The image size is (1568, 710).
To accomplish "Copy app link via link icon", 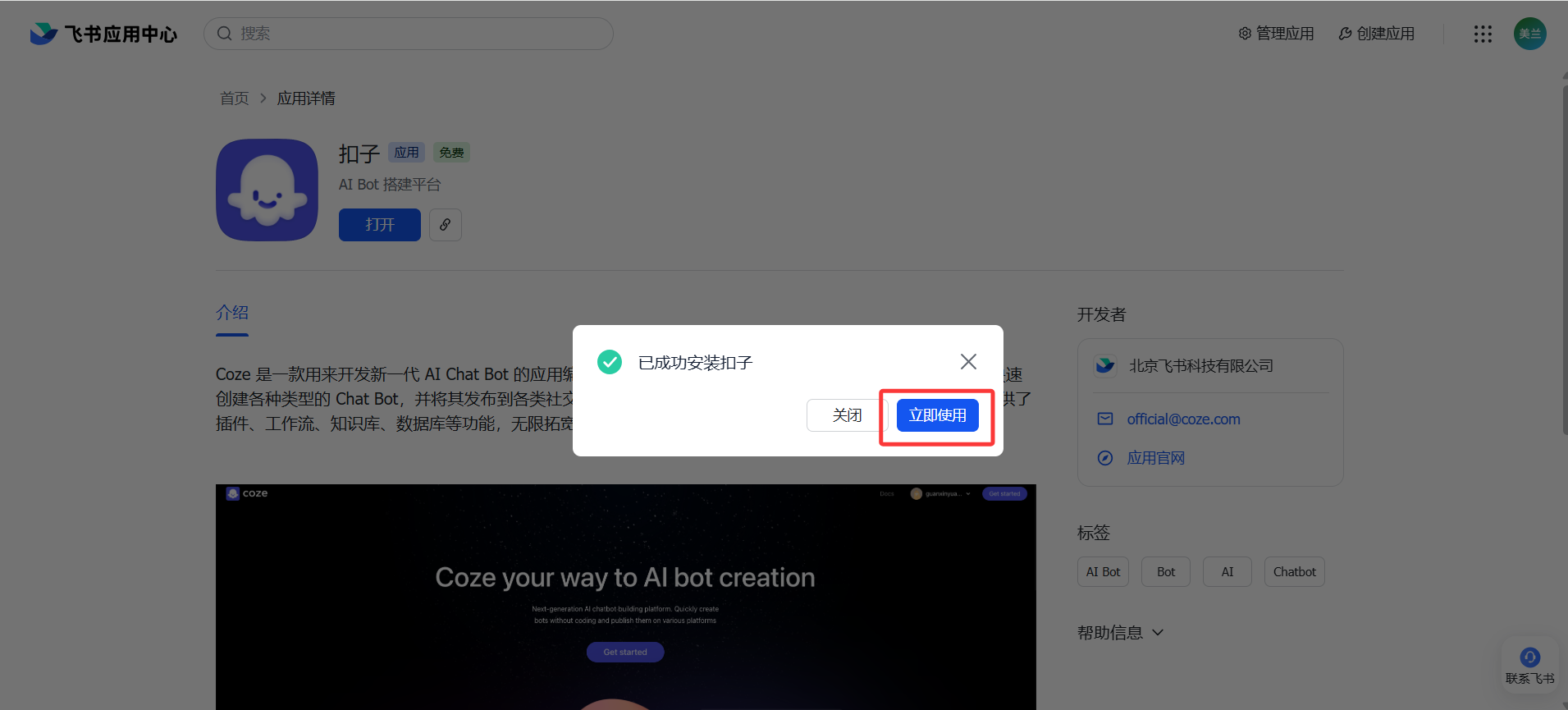I will (446, 225).
